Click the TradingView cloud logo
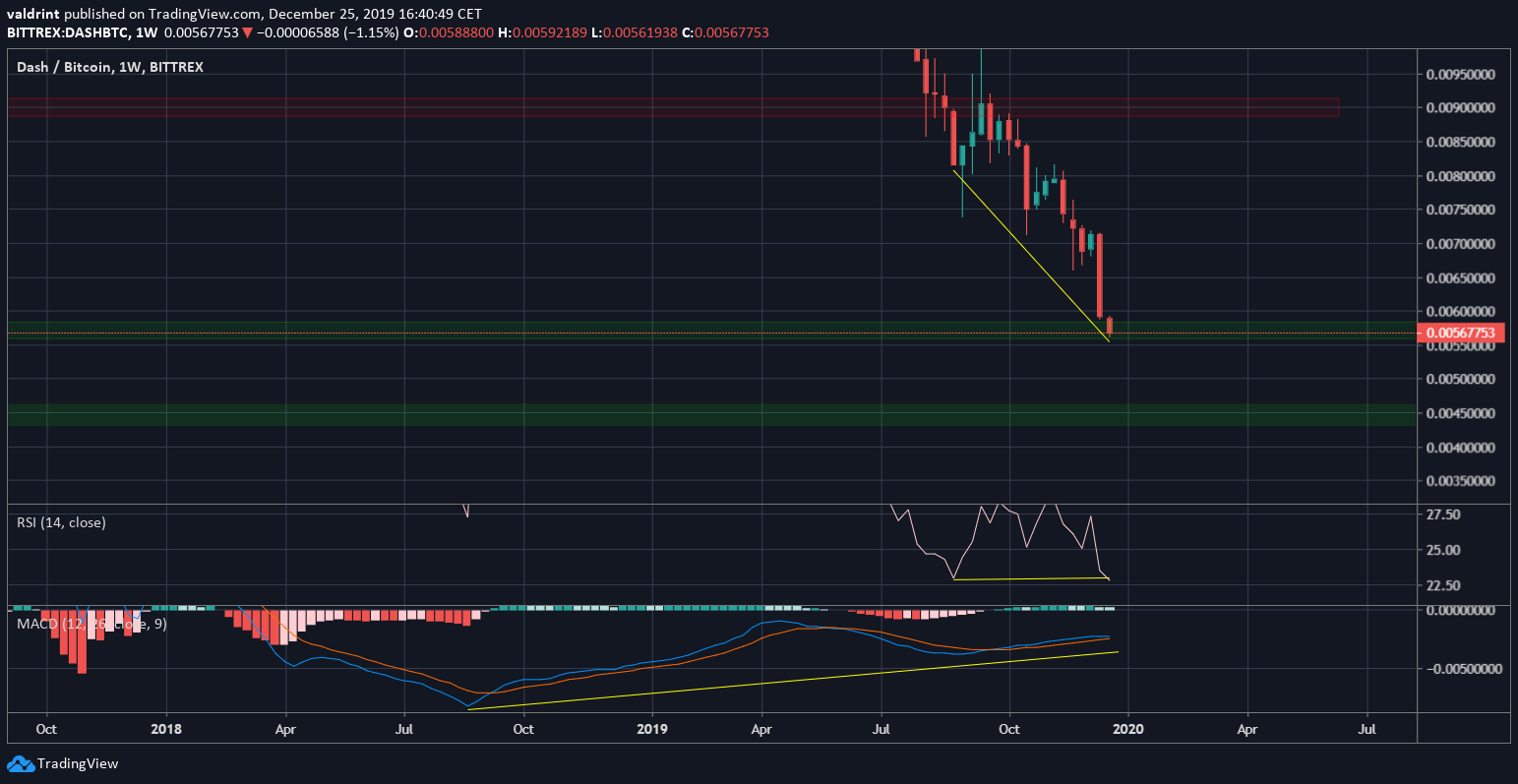This screenshot has height=784, width=1518. (x=22, y=763)
